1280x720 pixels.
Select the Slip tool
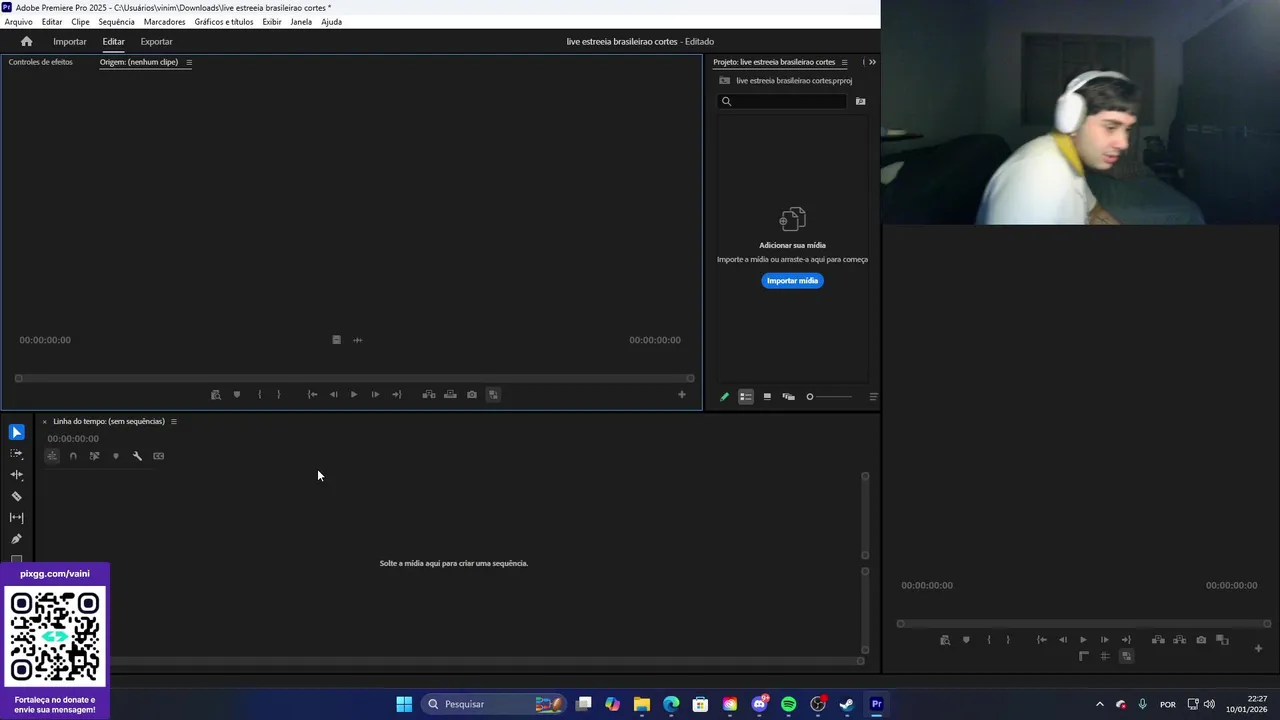(x=17, y=518)
